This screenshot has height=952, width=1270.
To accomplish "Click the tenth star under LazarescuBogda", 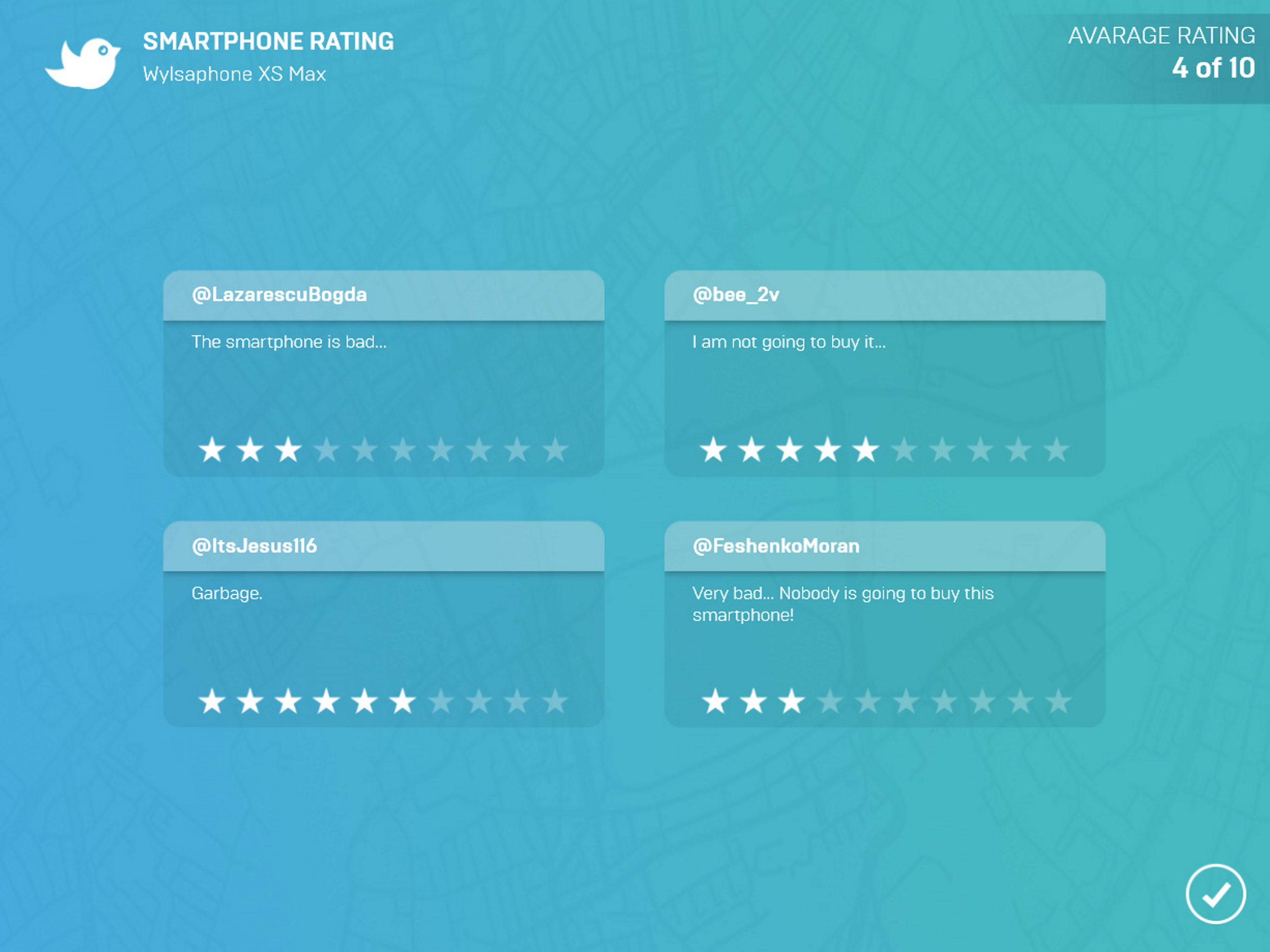I will pos(555,450).
